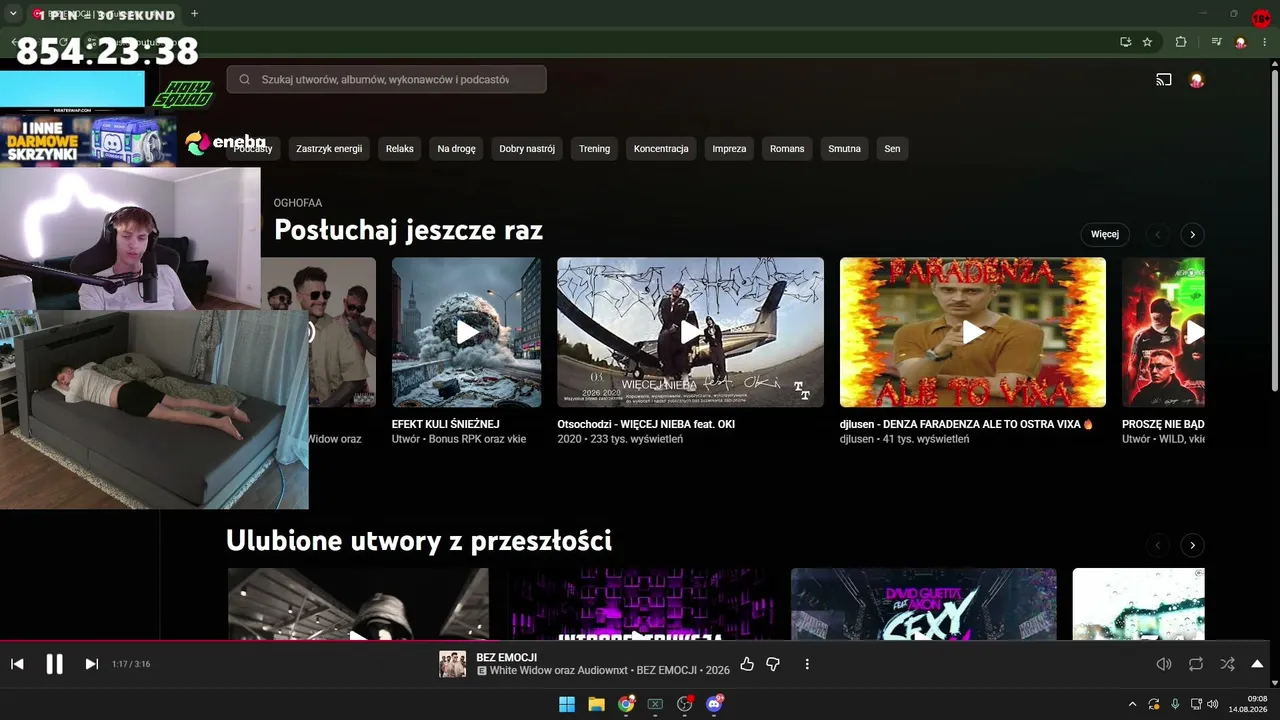Skip to the next track
Screen dimensions: 1280x720
[x=92, y=664]
